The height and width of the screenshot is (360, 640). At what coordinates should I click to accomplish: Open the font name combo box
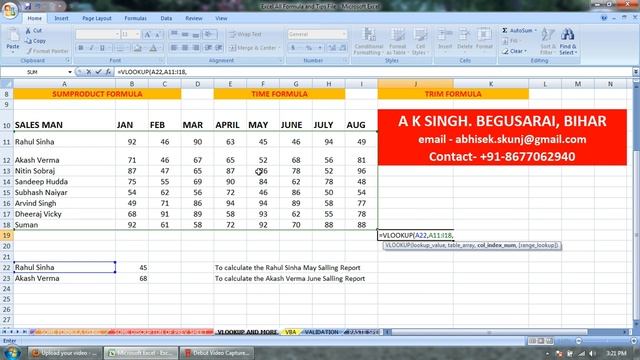click(98, 35)
